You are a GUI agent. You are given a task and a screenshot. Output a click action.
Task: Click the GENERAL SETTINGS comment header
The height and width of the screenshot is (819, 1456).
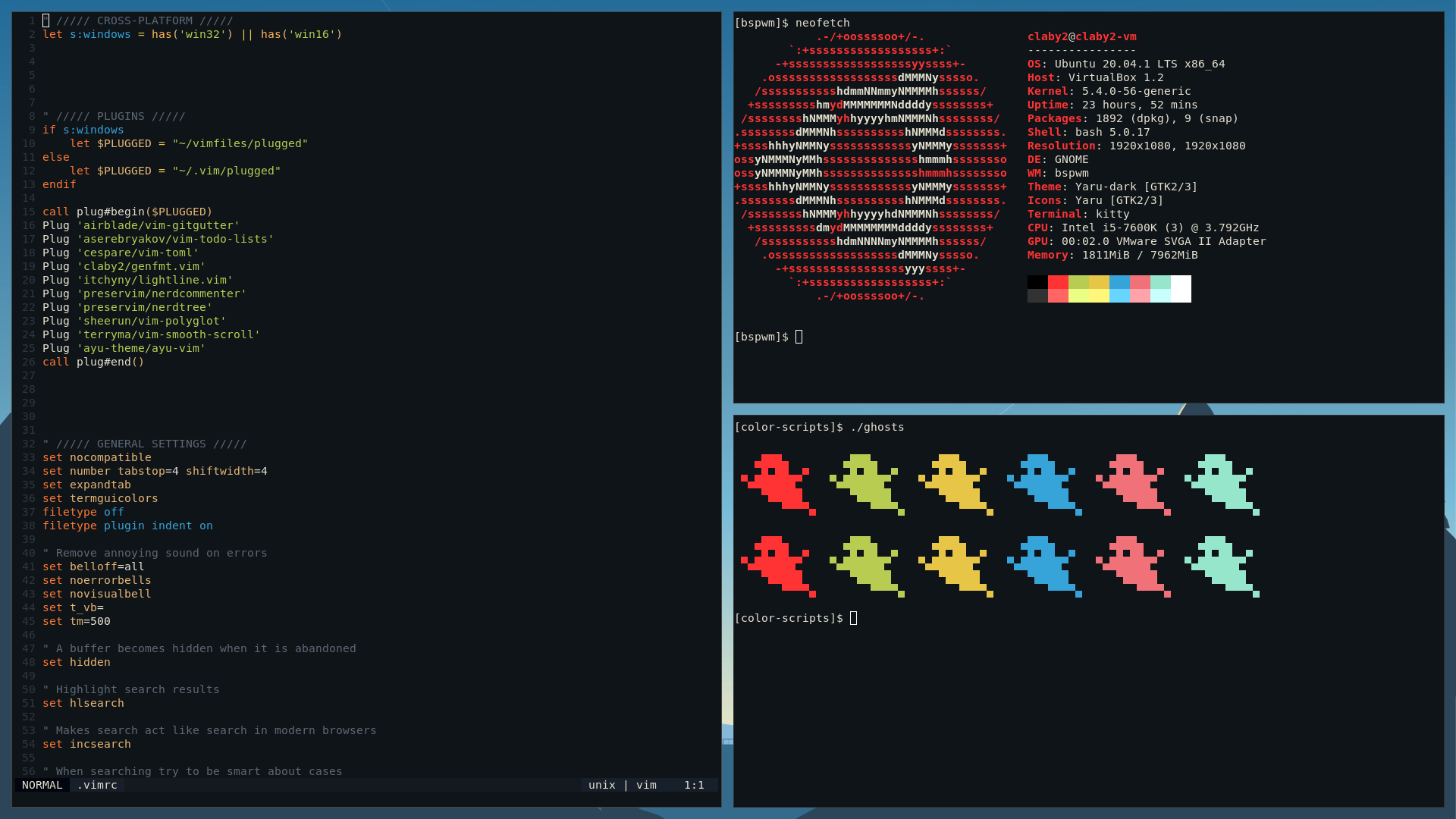tap(145, 444)
